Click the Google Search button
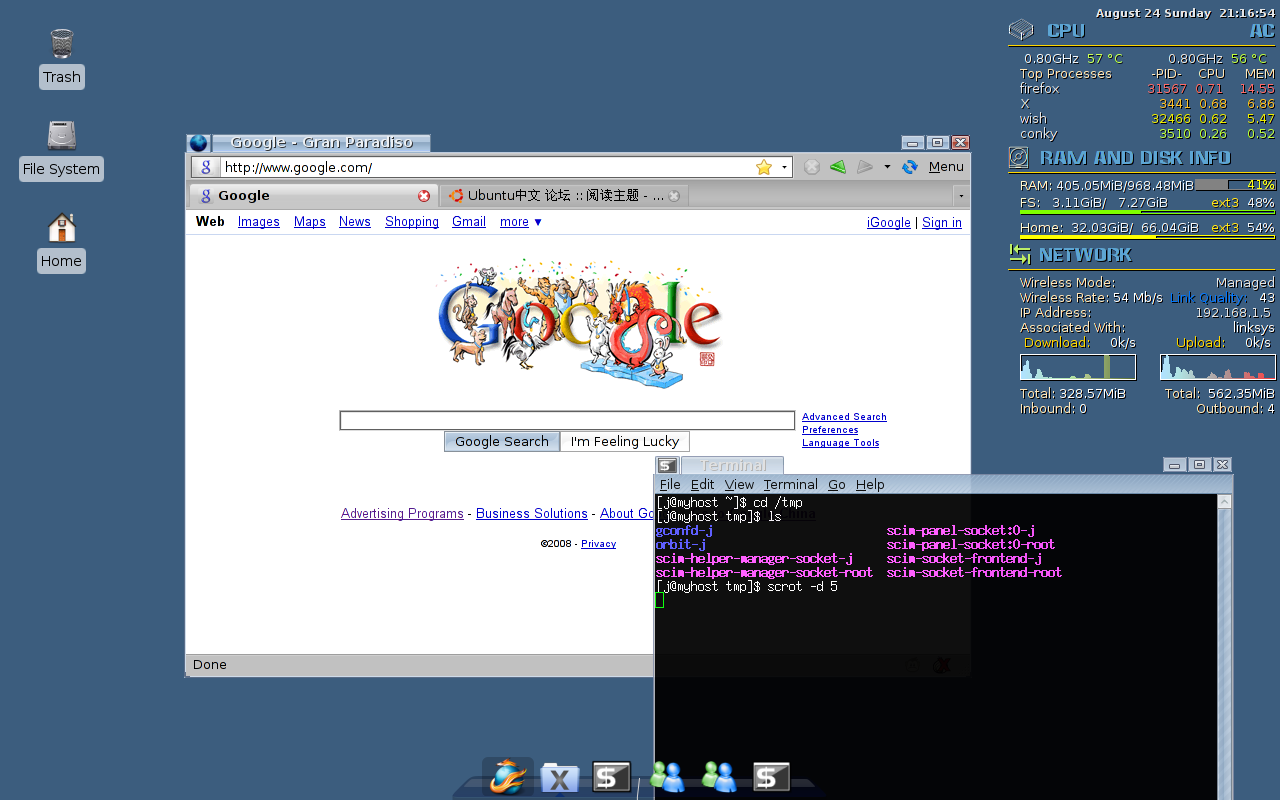The height and width of the screenshot is (800, 1280). point(502,441)
